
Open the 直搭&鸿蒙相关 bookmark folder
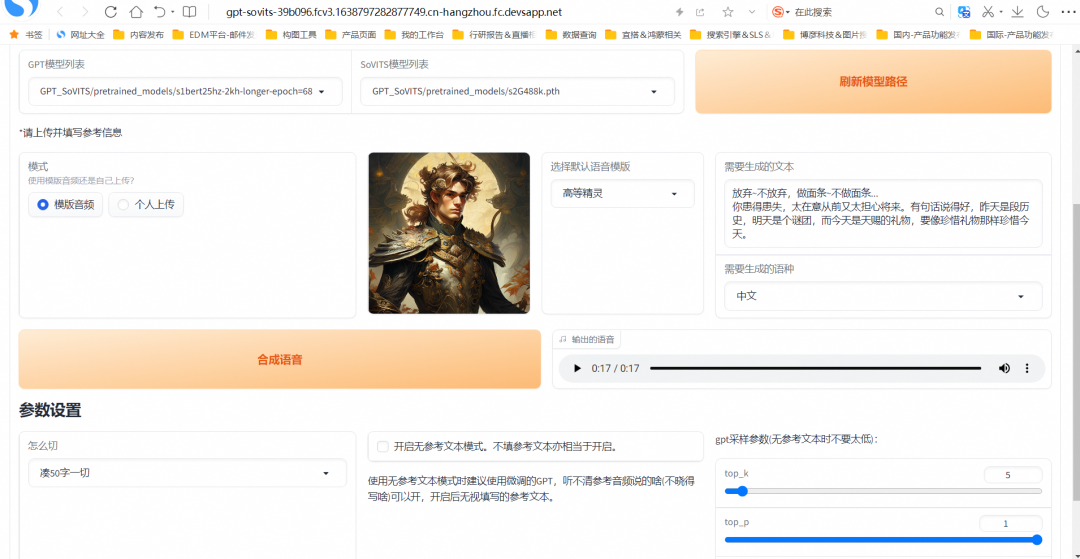pos(643,34)
